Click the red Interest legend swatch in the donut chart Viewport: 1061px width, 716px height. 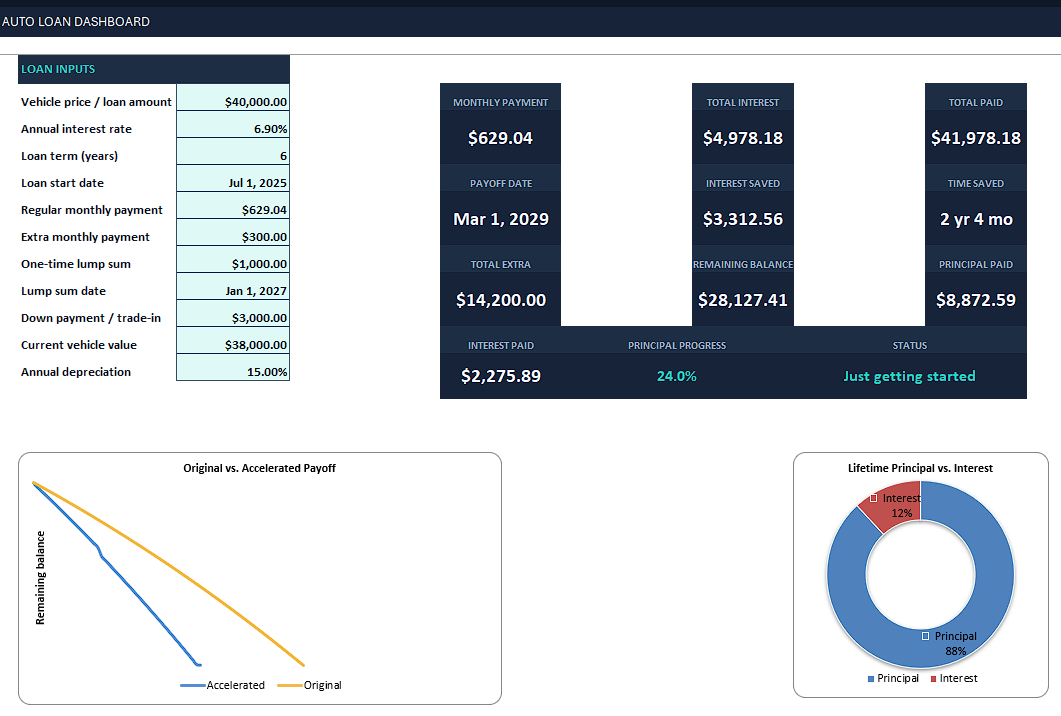(934, 679)
